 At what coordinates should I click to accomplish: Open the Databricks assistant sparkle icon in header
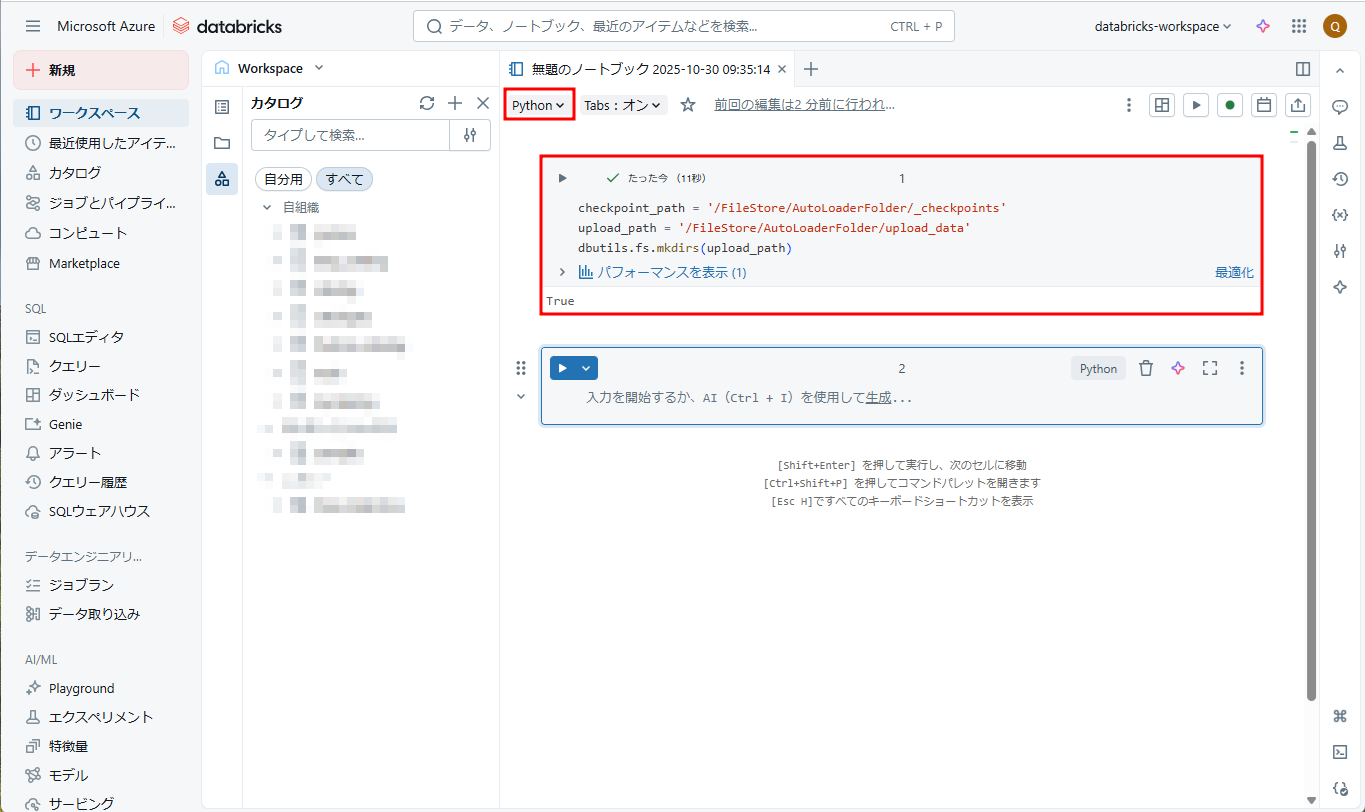point(1263,26)
